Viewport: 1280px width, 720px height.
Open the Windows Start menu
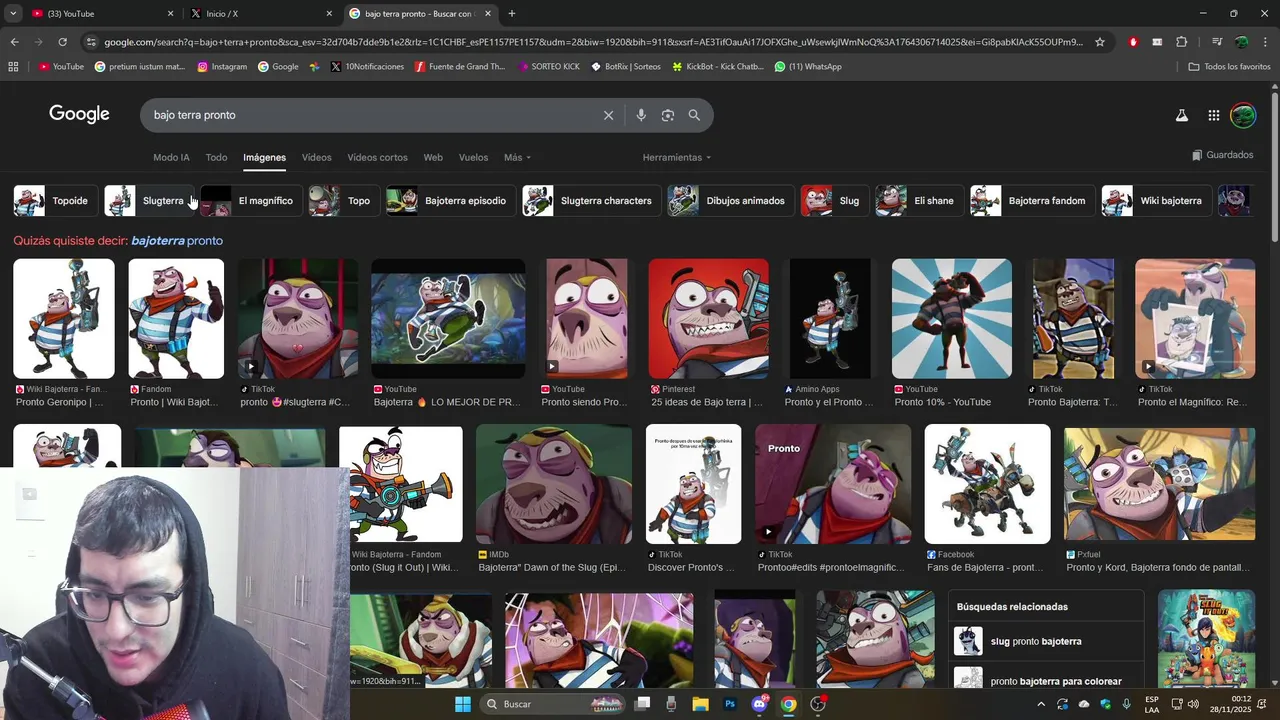point(463,704)
